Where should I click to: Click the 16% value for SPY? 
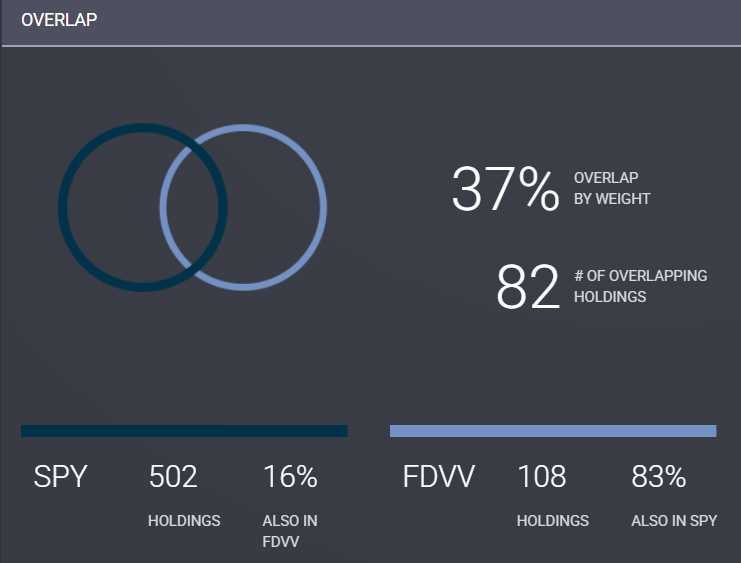[x=290, y=477]
